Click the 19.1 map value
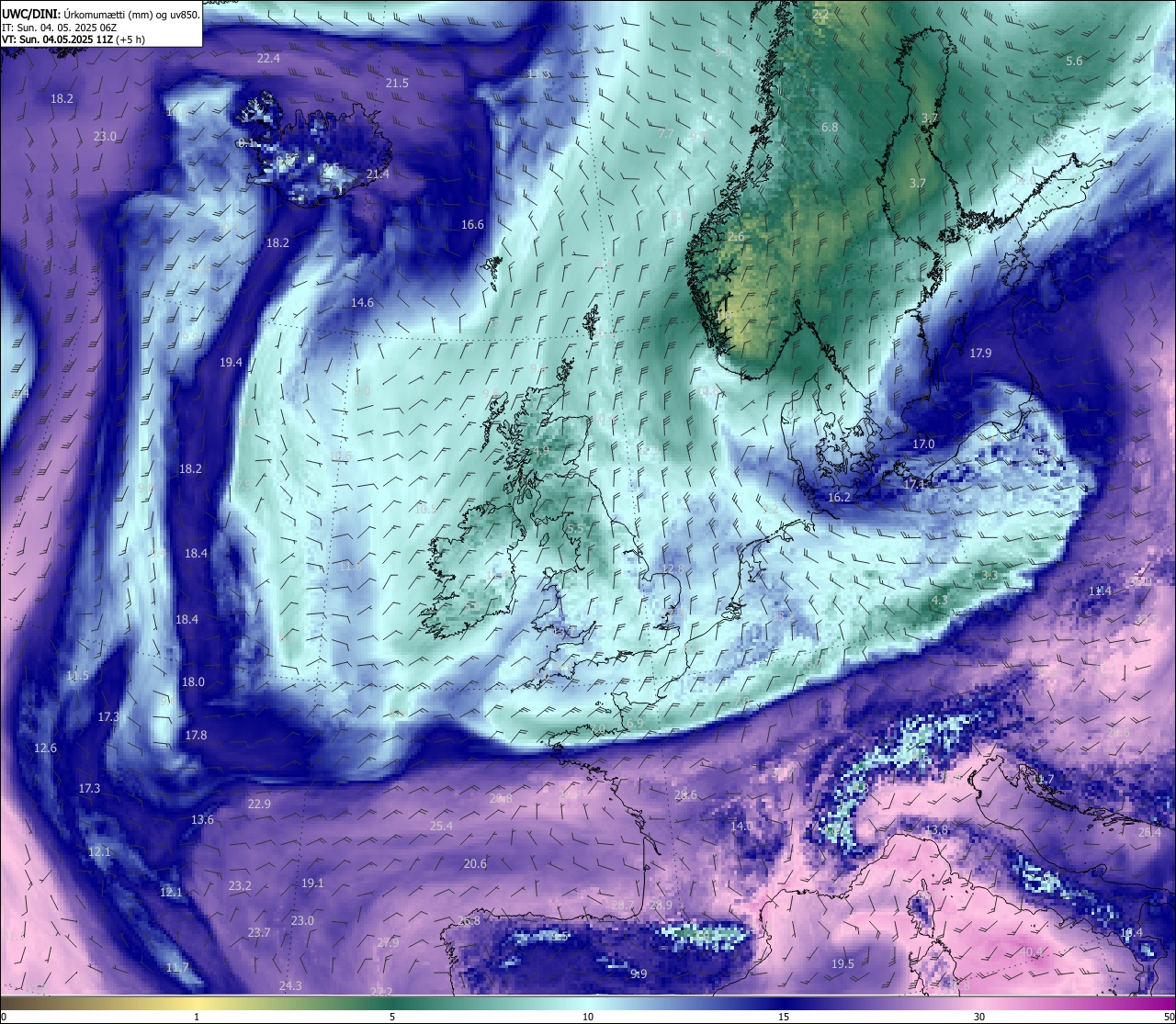The height and width of the screenshot is (1024, 1176). [312, 883]
